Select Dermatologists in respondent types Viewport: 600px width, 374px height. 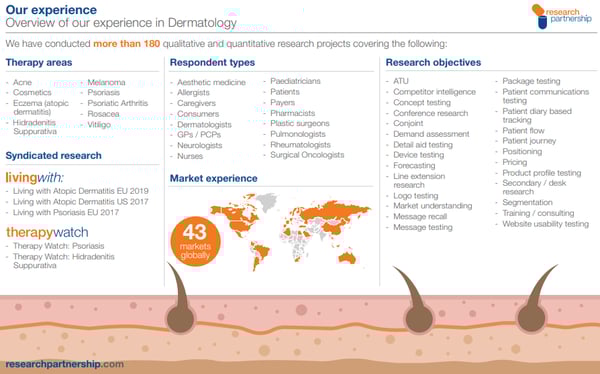[x=204, y=124]
